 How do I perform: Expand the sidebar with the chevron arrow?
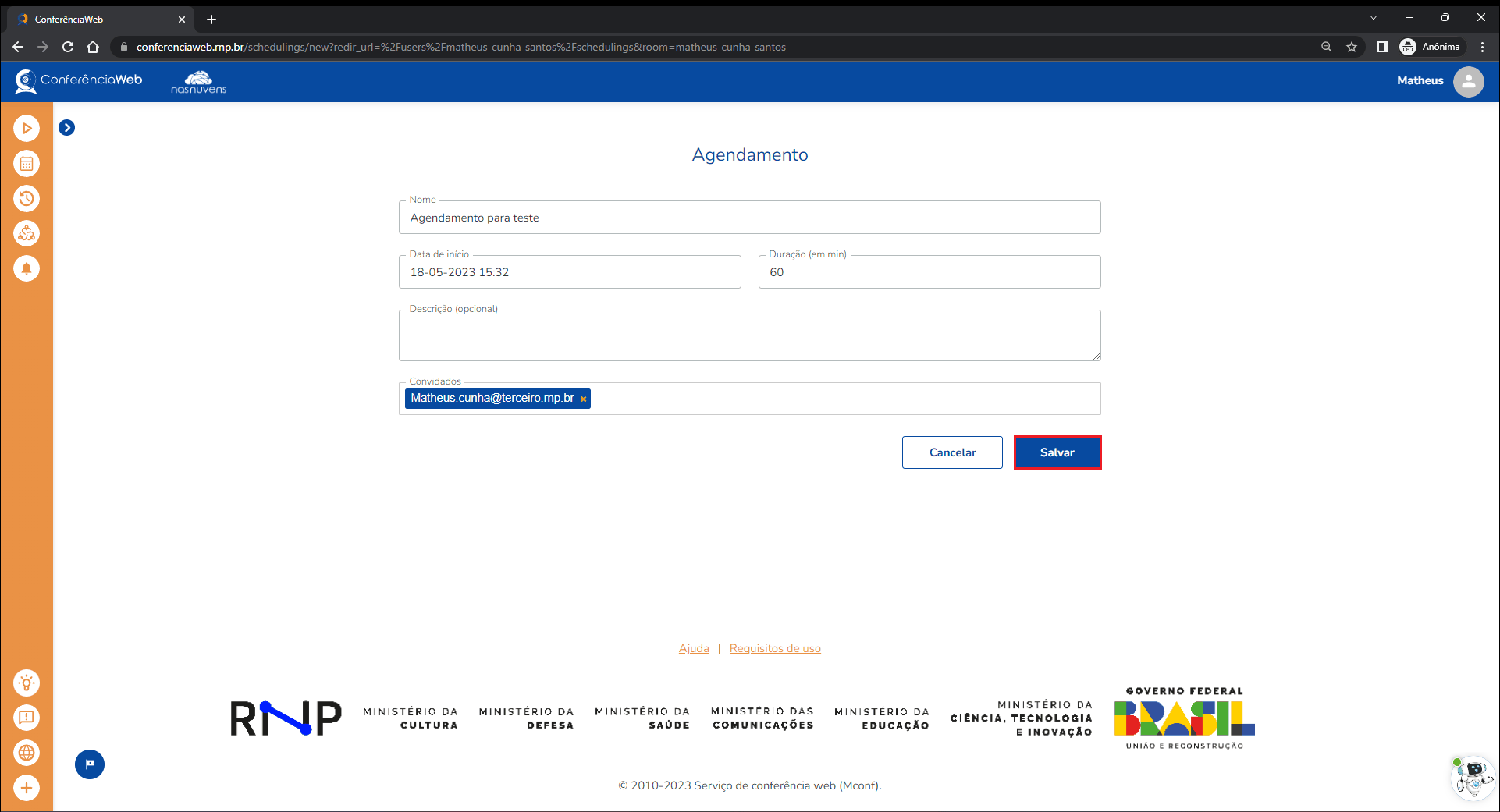[67, 128]
